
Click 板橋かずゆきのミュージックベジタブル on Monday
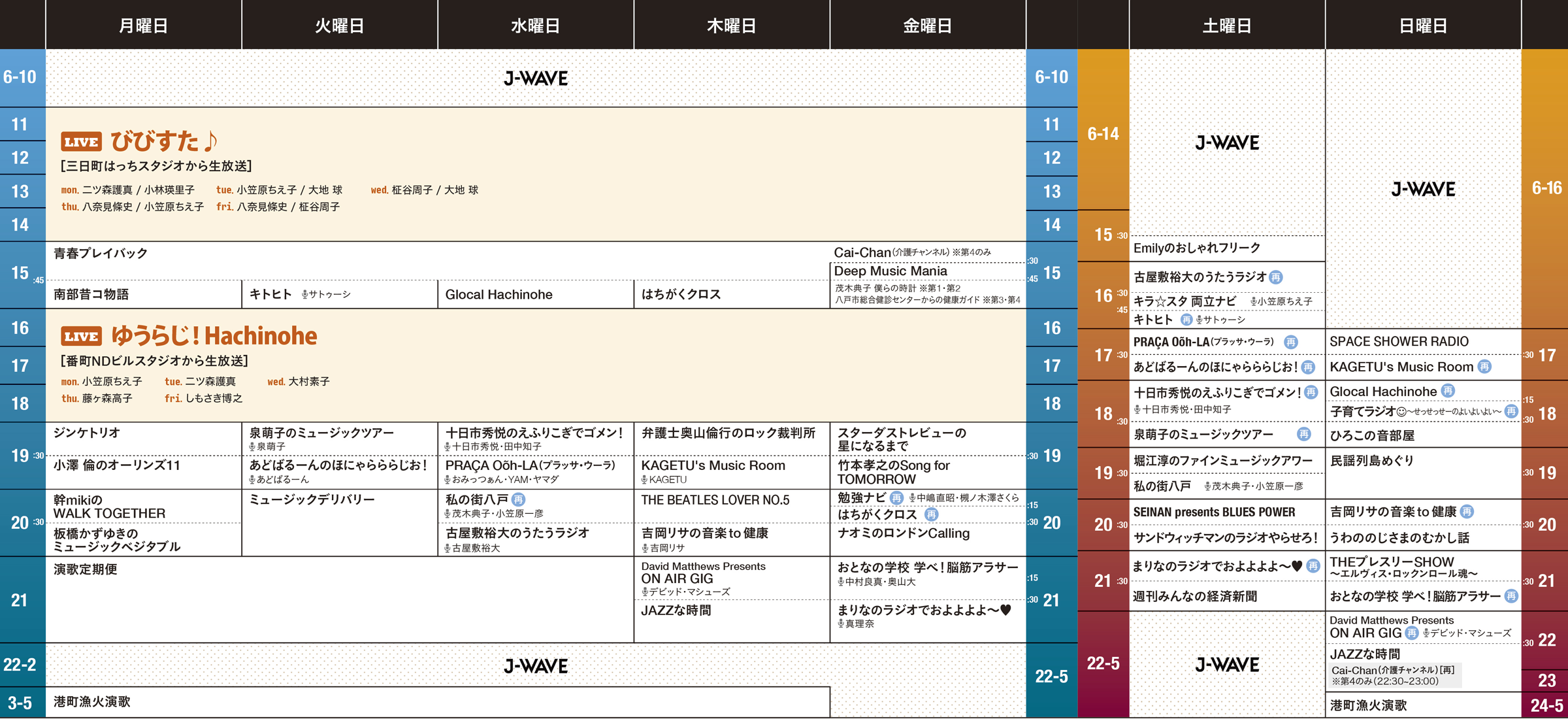117,540
